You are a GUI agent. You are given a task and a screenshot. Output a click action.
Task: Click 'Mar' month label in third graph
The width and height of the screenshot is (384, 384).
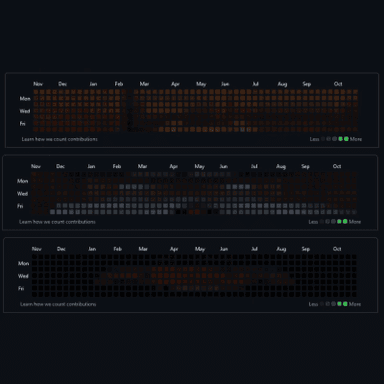pyautogui.click(x=143, y=249)
